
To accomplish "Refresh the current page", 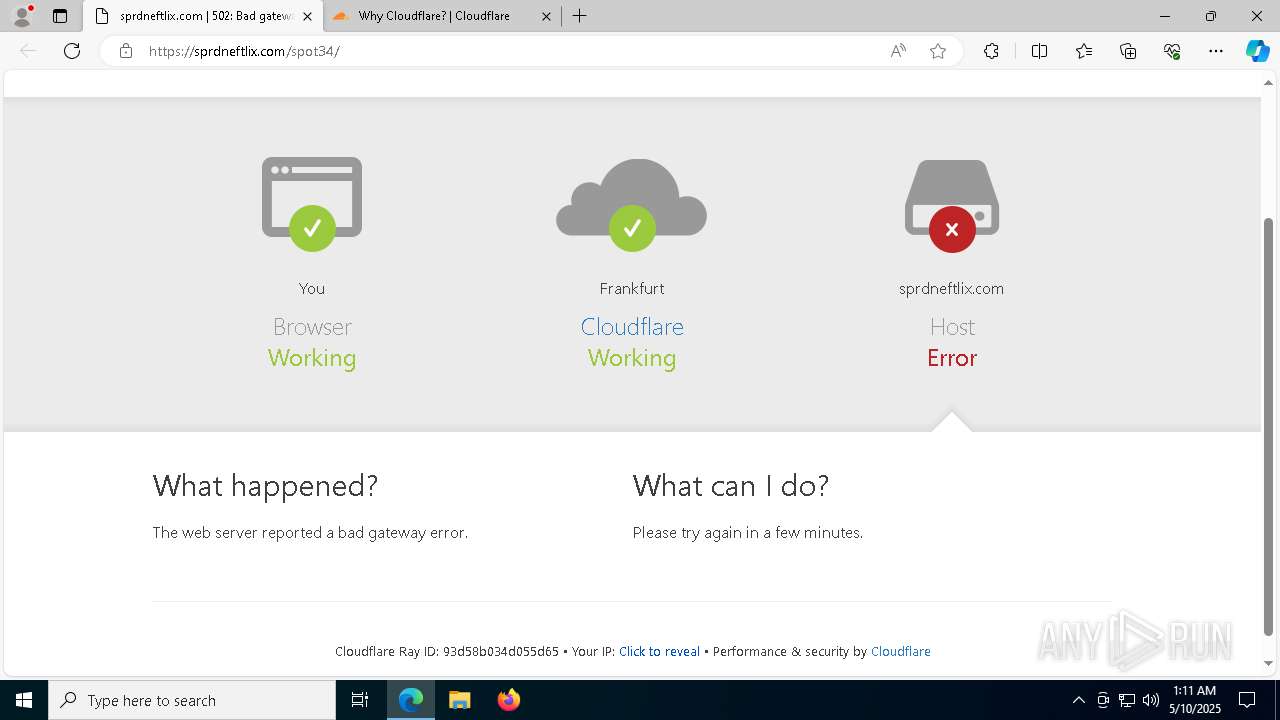I will [x=72, y=51].
